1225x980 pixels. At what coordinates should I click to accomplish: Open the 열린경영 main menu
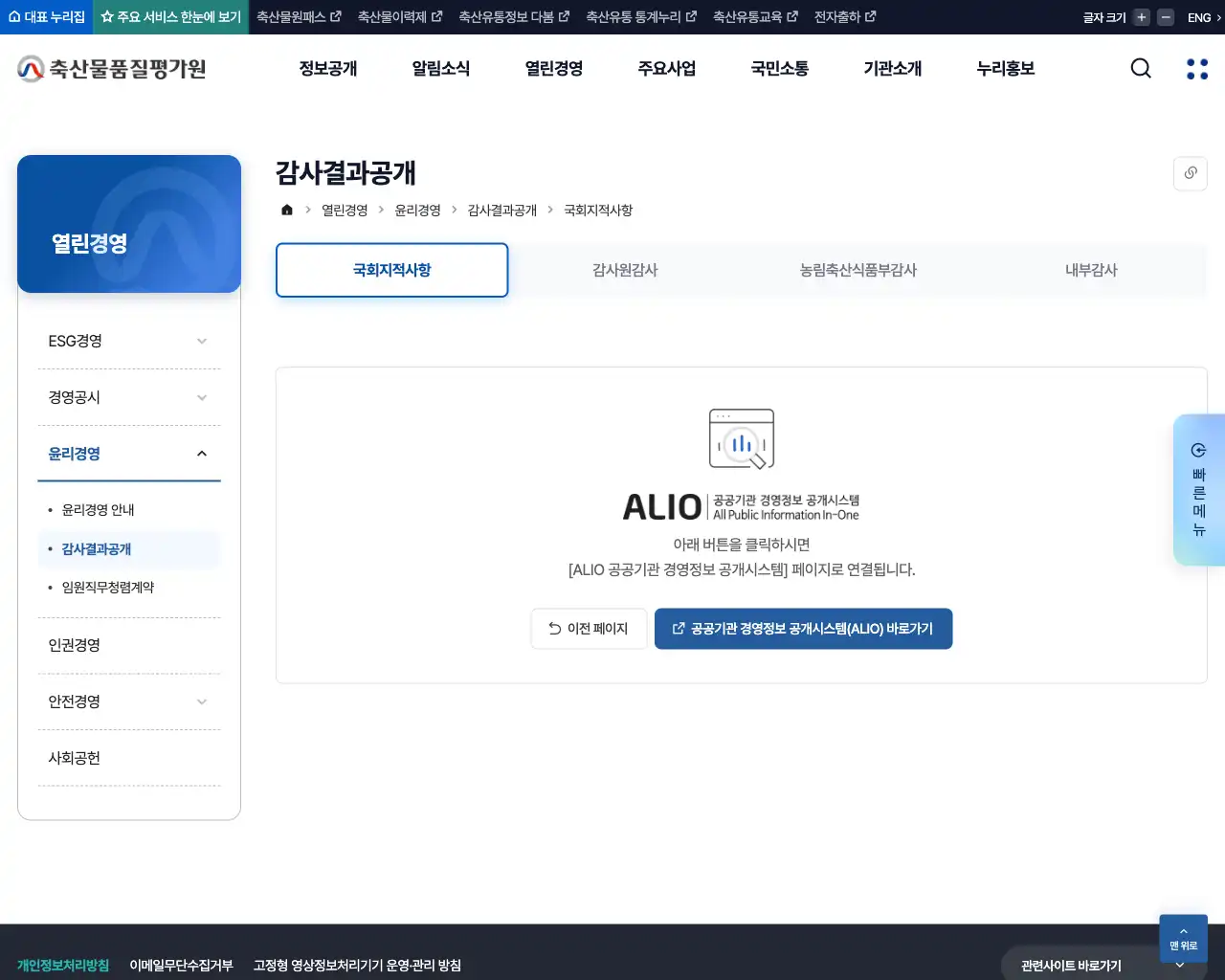pyautogui.click(x=554, y=68)
